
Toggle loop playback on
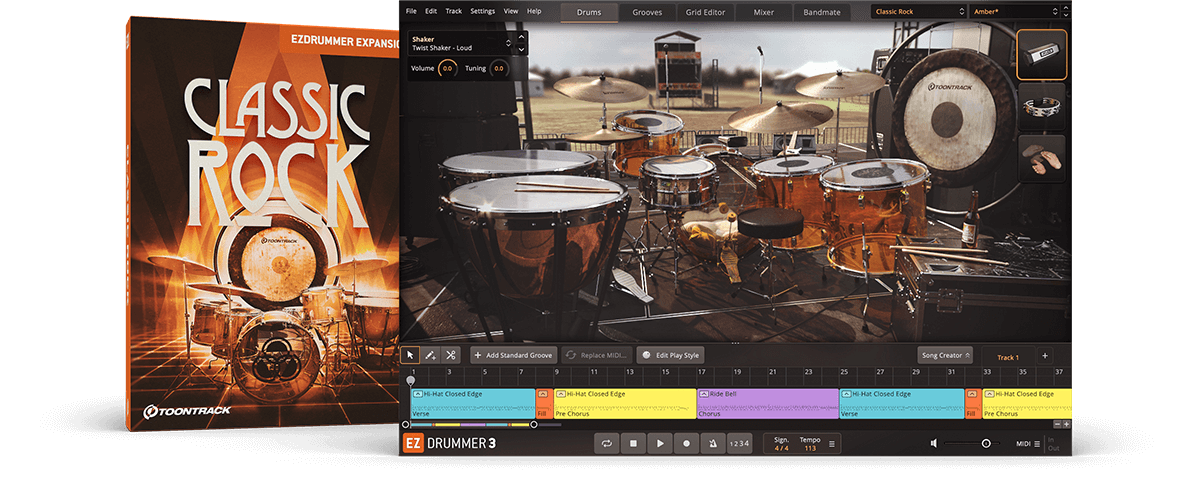607,443
